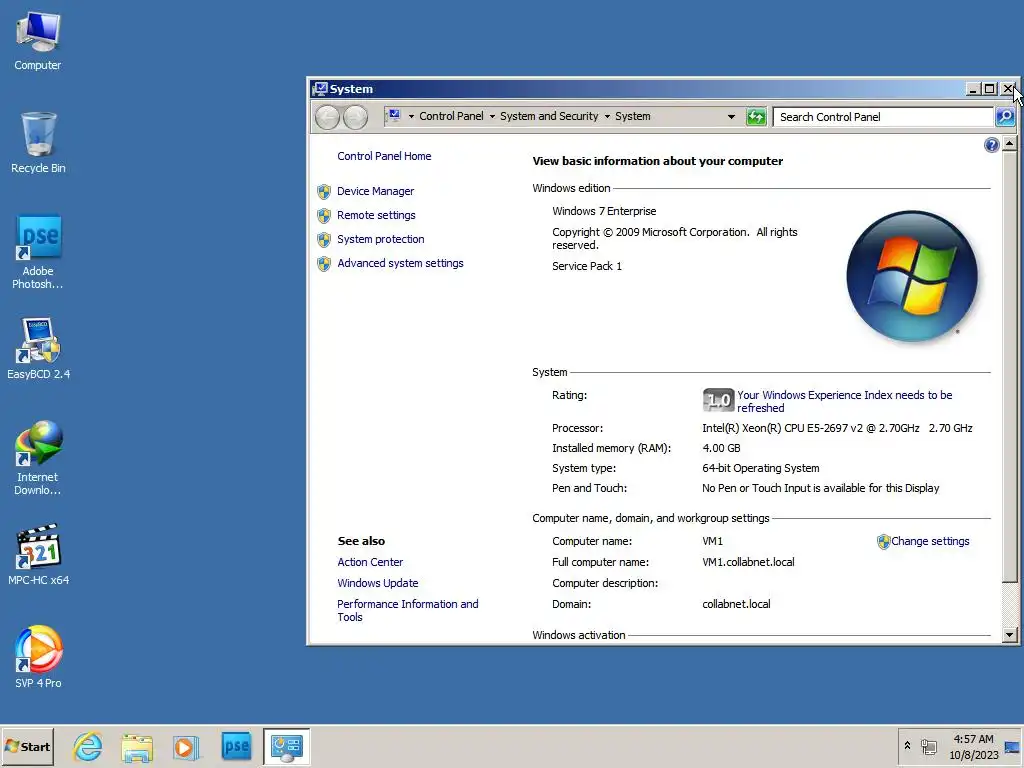
Task: Open the clock showing 4:57 AM
Action: pyautogui.click(x=974, y=746)
